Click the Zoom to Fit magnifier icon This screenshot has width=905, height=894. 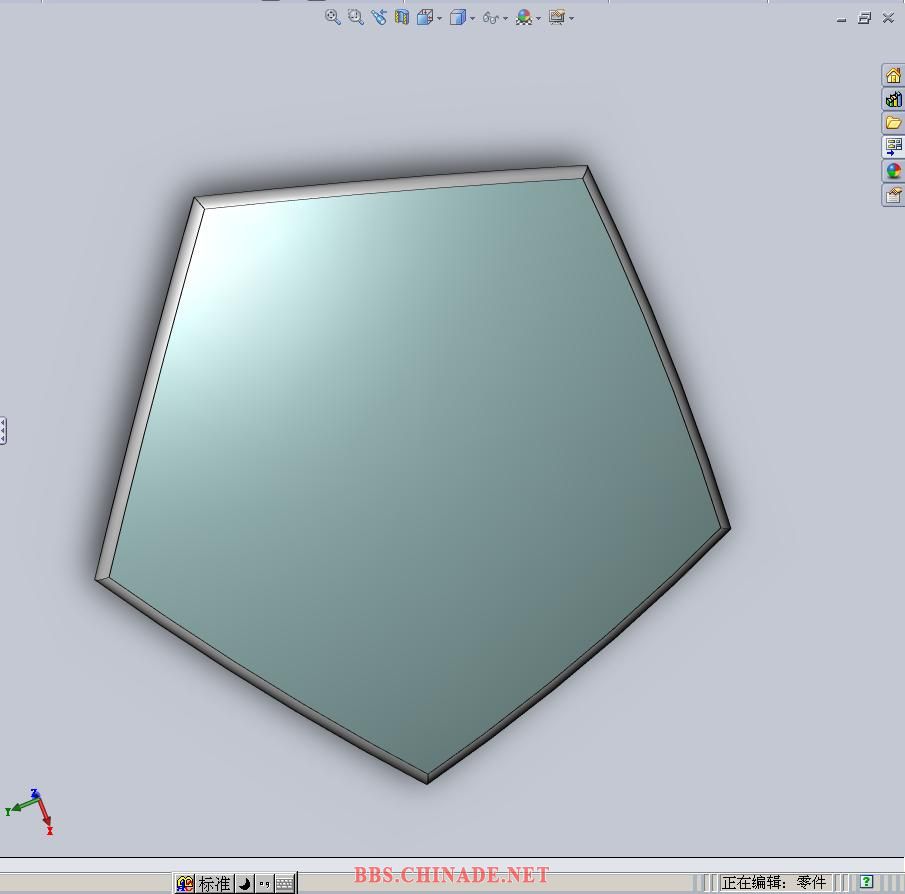(332, 17)
